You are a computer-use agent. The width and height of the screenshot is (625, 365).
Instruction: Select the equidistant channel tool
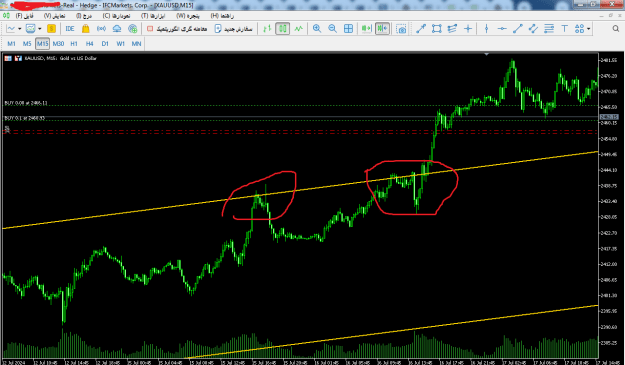[533, 29]
